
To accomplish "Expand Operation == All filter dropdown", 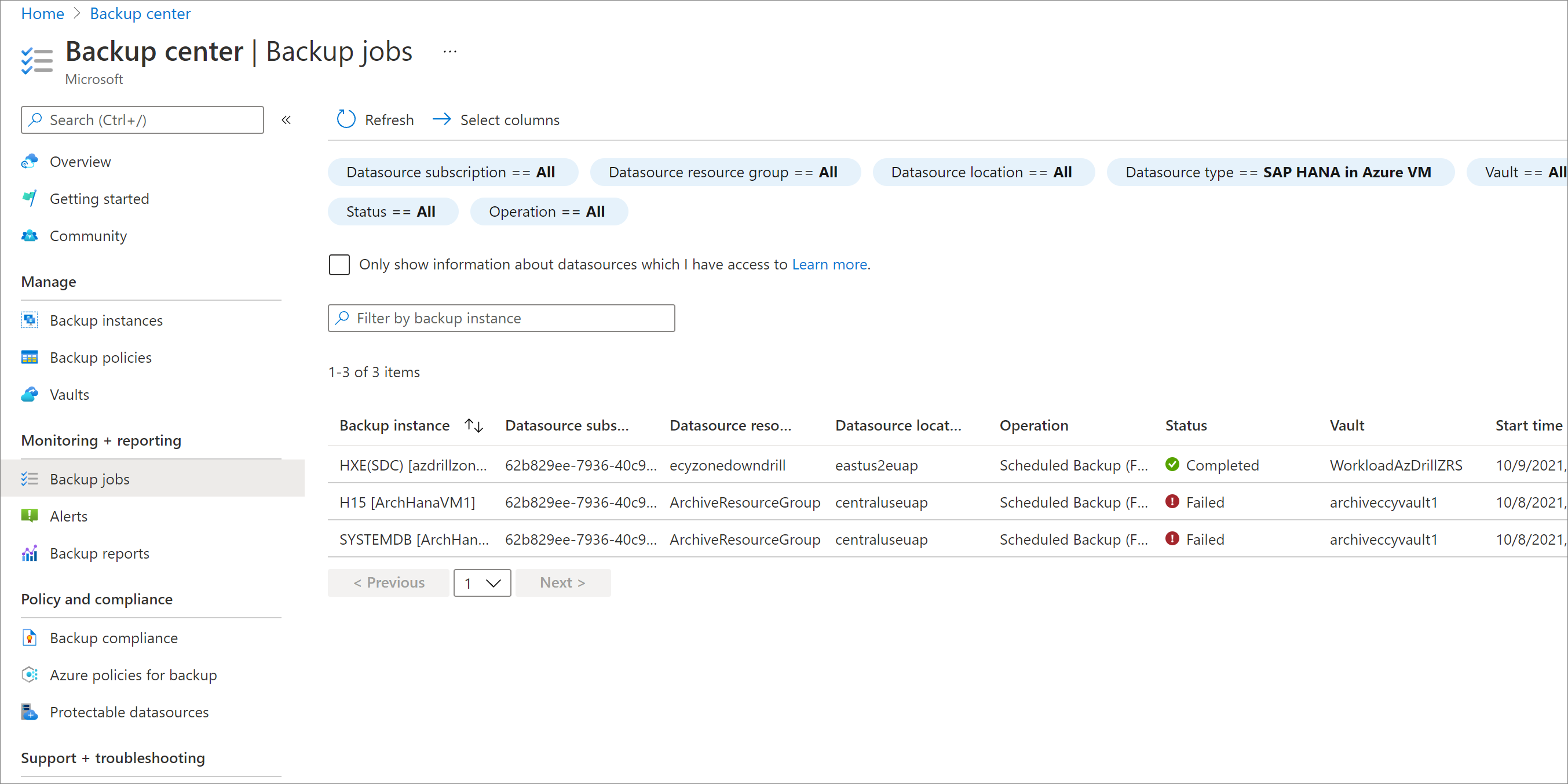I will (x=548, y=211).
